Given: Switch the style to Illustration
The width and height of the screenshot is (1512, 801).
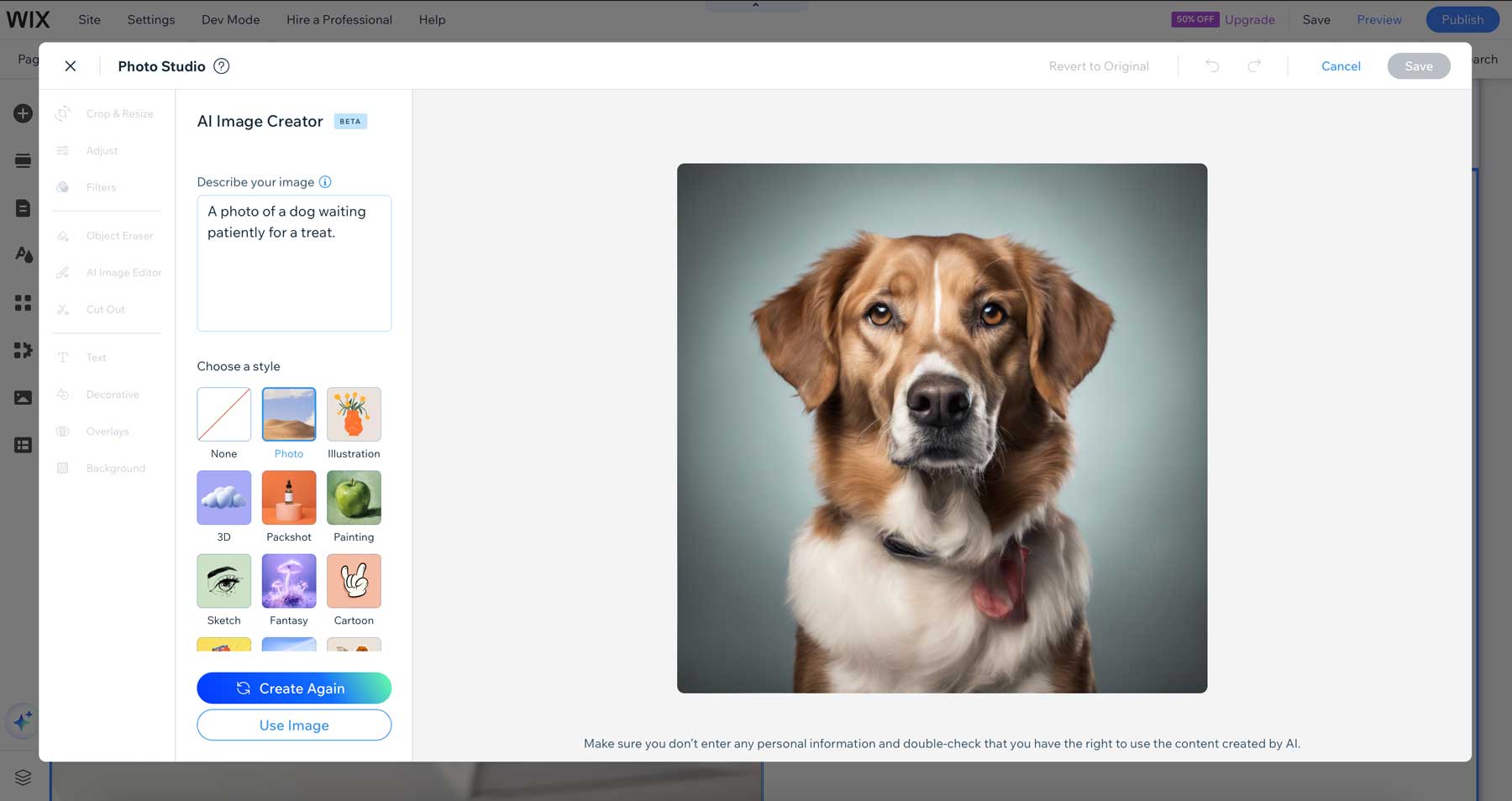Looking at the screenshot, I should pos(354,414).
